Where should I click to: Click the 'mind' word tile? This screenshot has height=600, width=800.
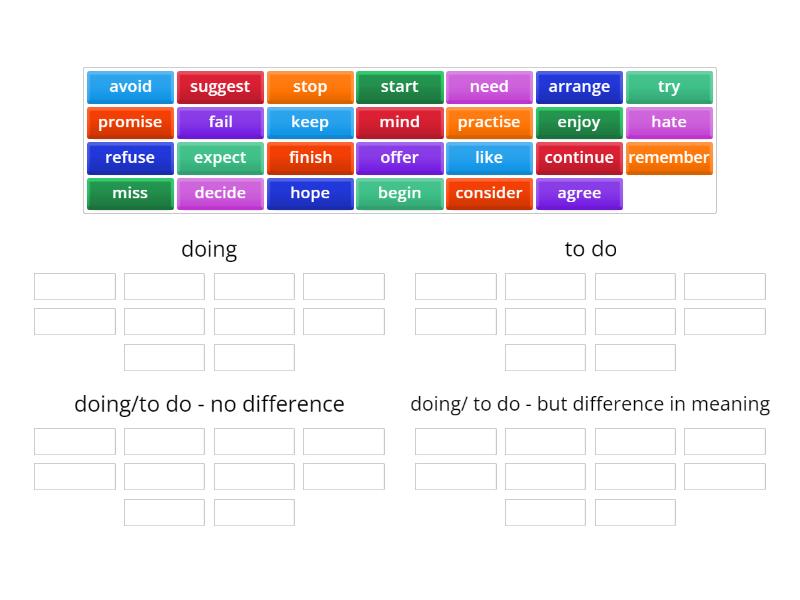[399, 122]
